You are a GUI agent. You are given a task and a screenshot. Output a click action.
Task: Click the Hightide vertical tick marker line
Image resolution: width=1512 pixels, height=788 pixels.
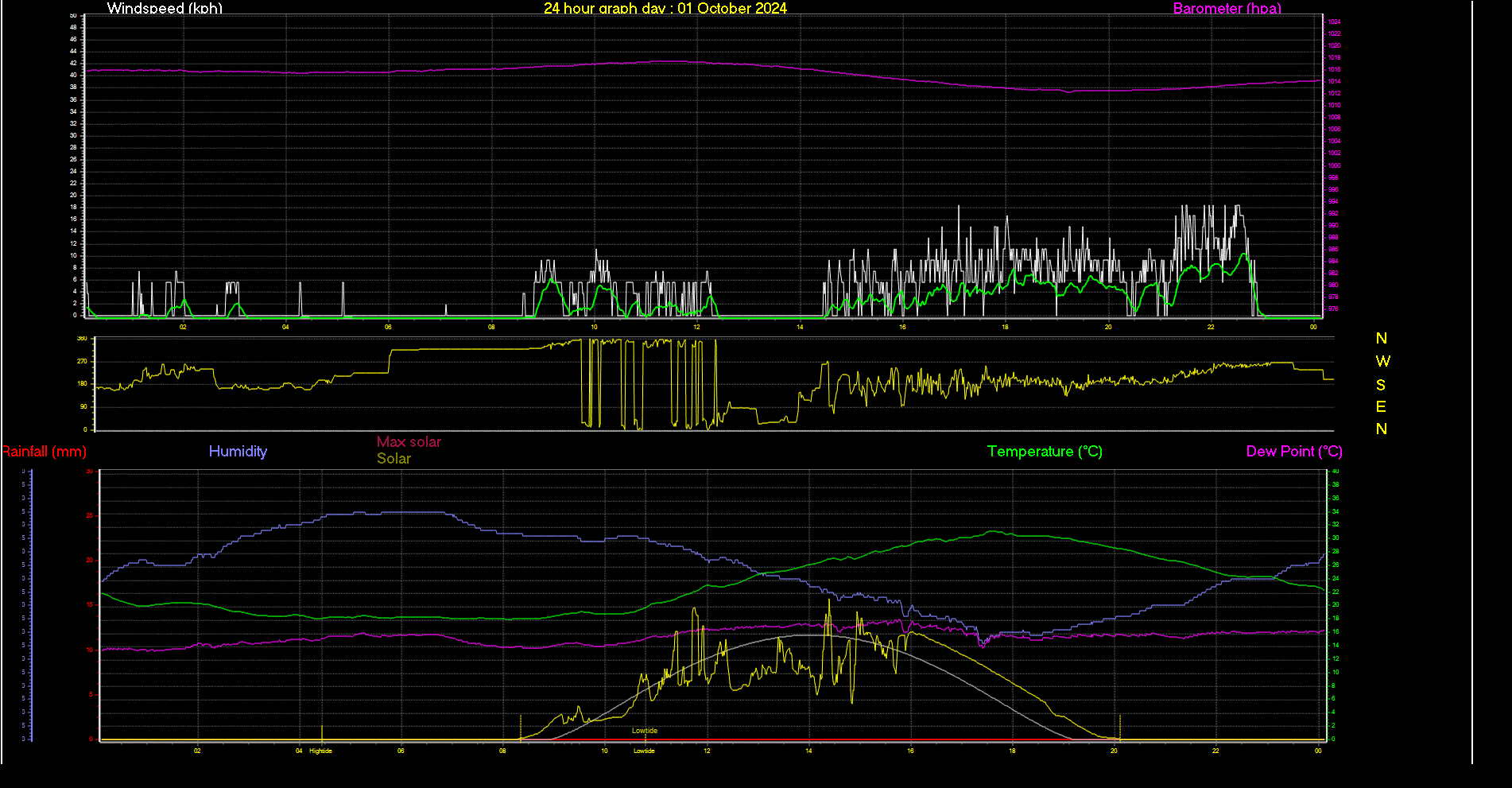322,732
